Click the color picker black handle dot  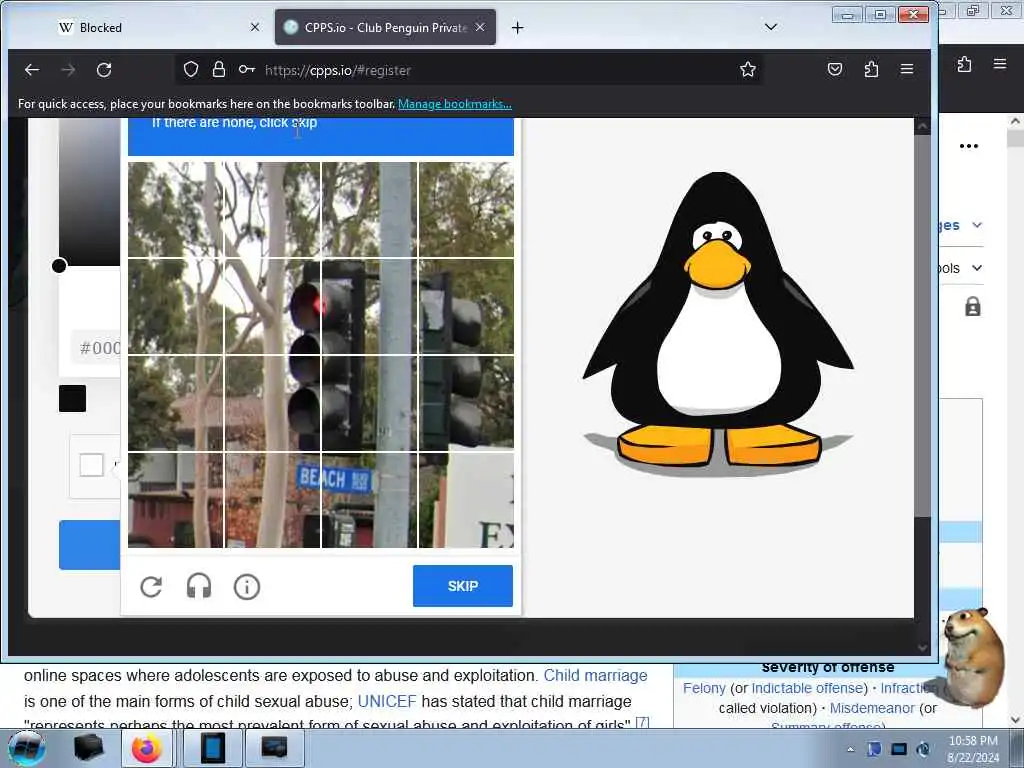[x=59, y=266]
